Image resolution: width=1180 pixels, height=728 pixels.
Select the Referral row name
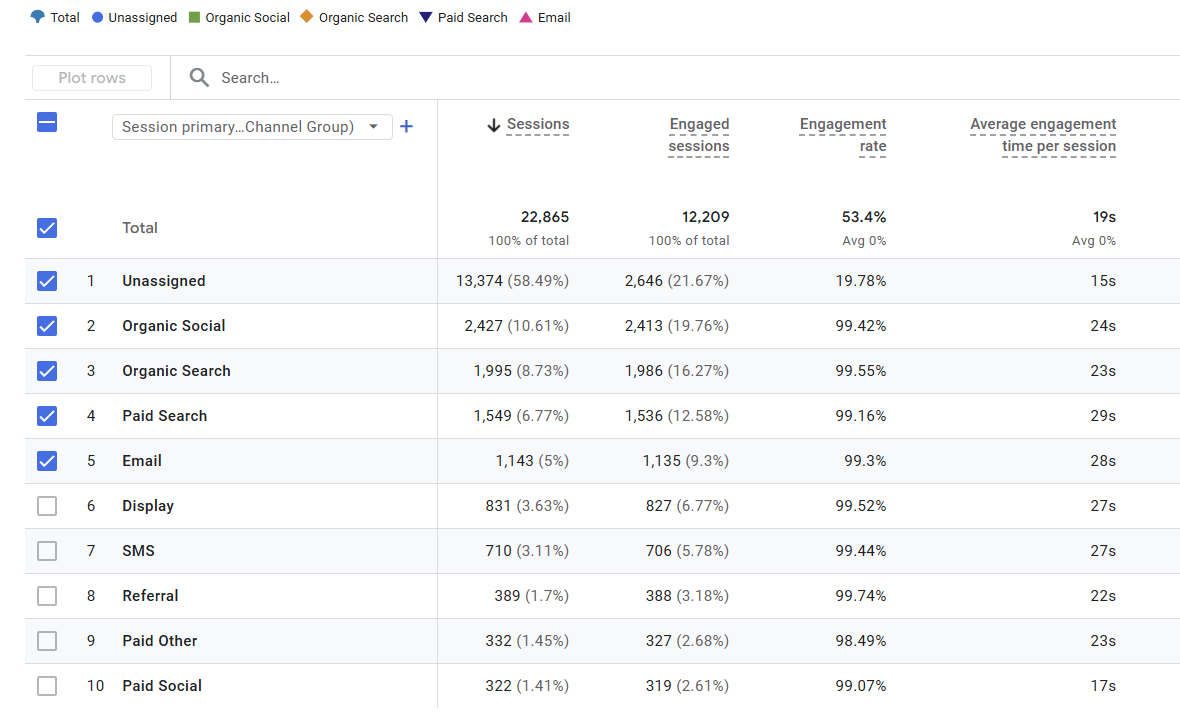150,596
